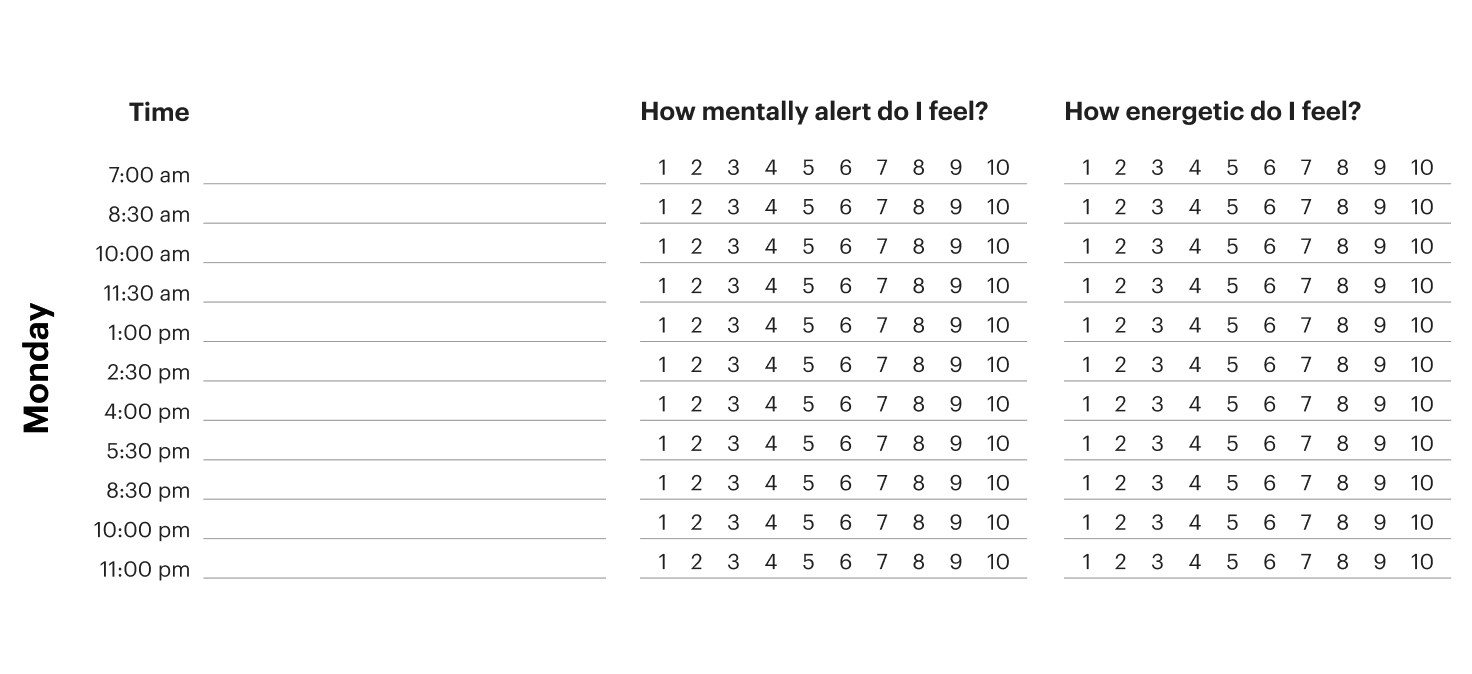Screen dimensions: 1472x674
Task: Click the Time column header
Action: click(x=159, y=113)
